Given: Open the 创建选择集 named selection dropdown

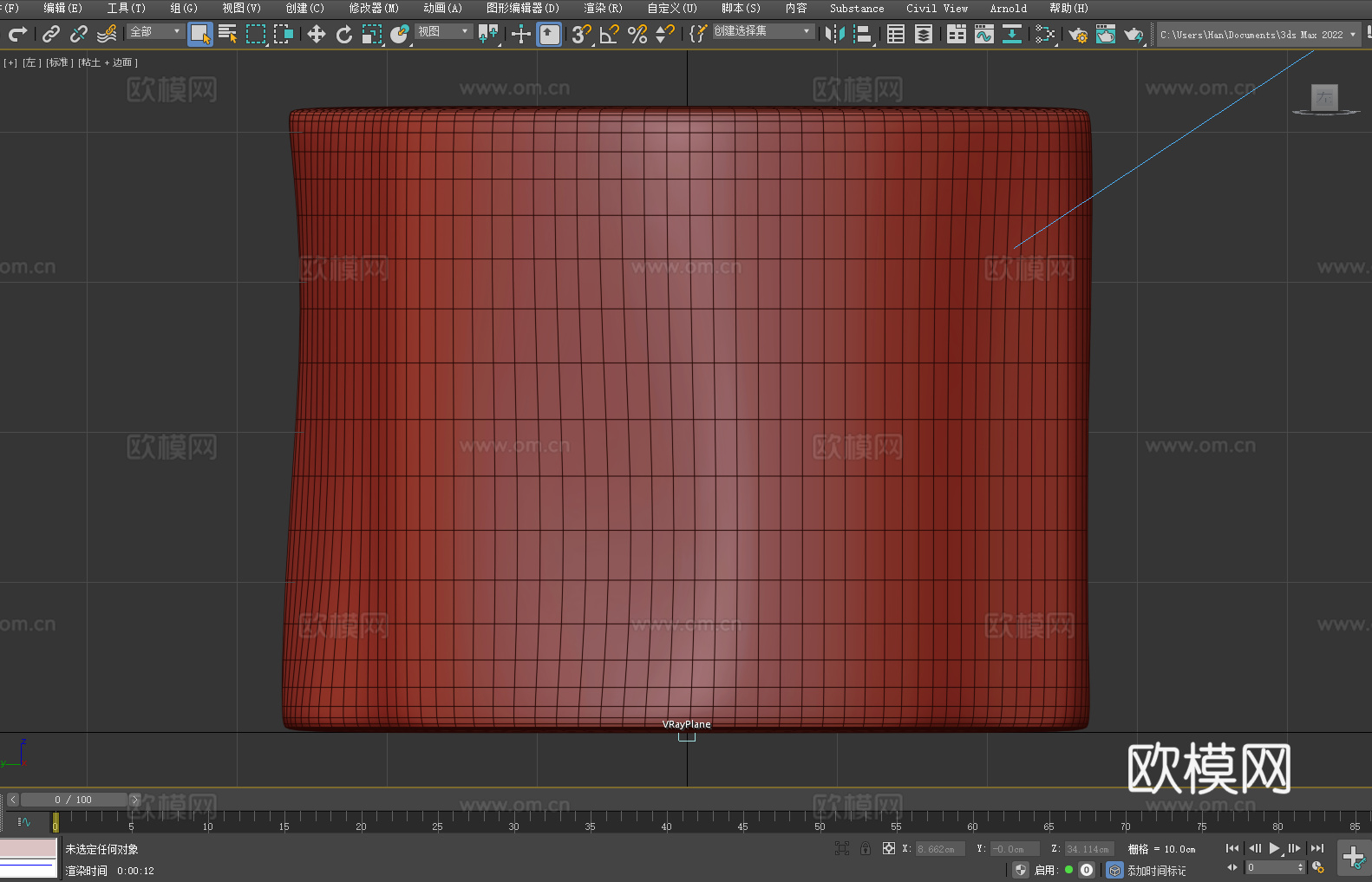Looking at the screenshot, I should pyautogui.click(x=762, y=31).
